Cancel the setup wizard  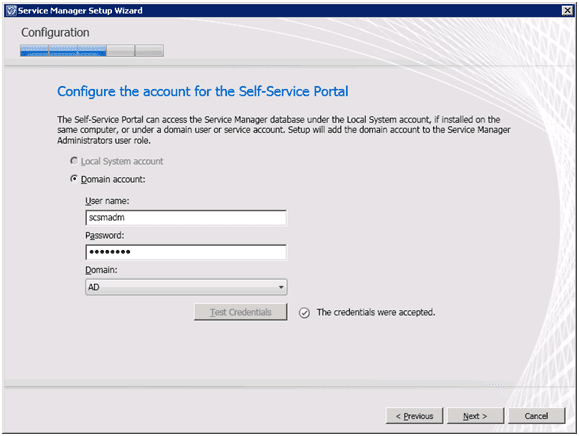(x=537, y=416)
